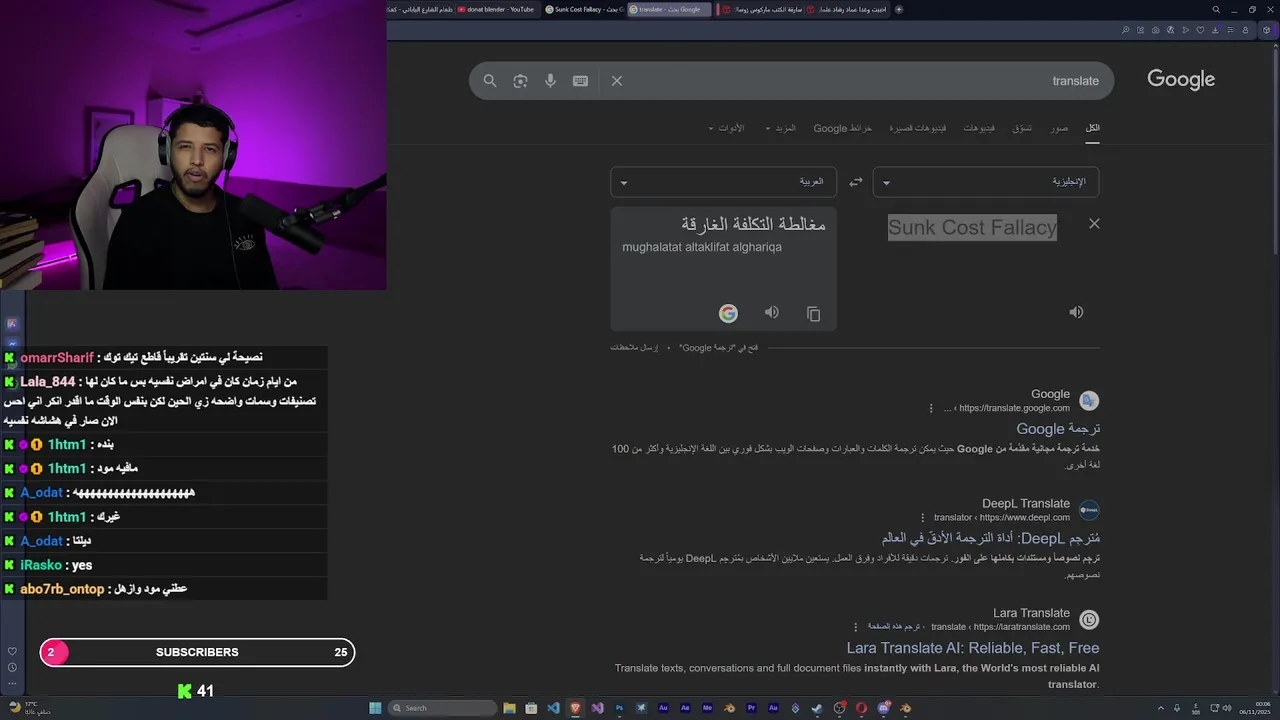Click فتح في ترجمة Google link
The image size is (1280, 720).
(x=718, y=348)
